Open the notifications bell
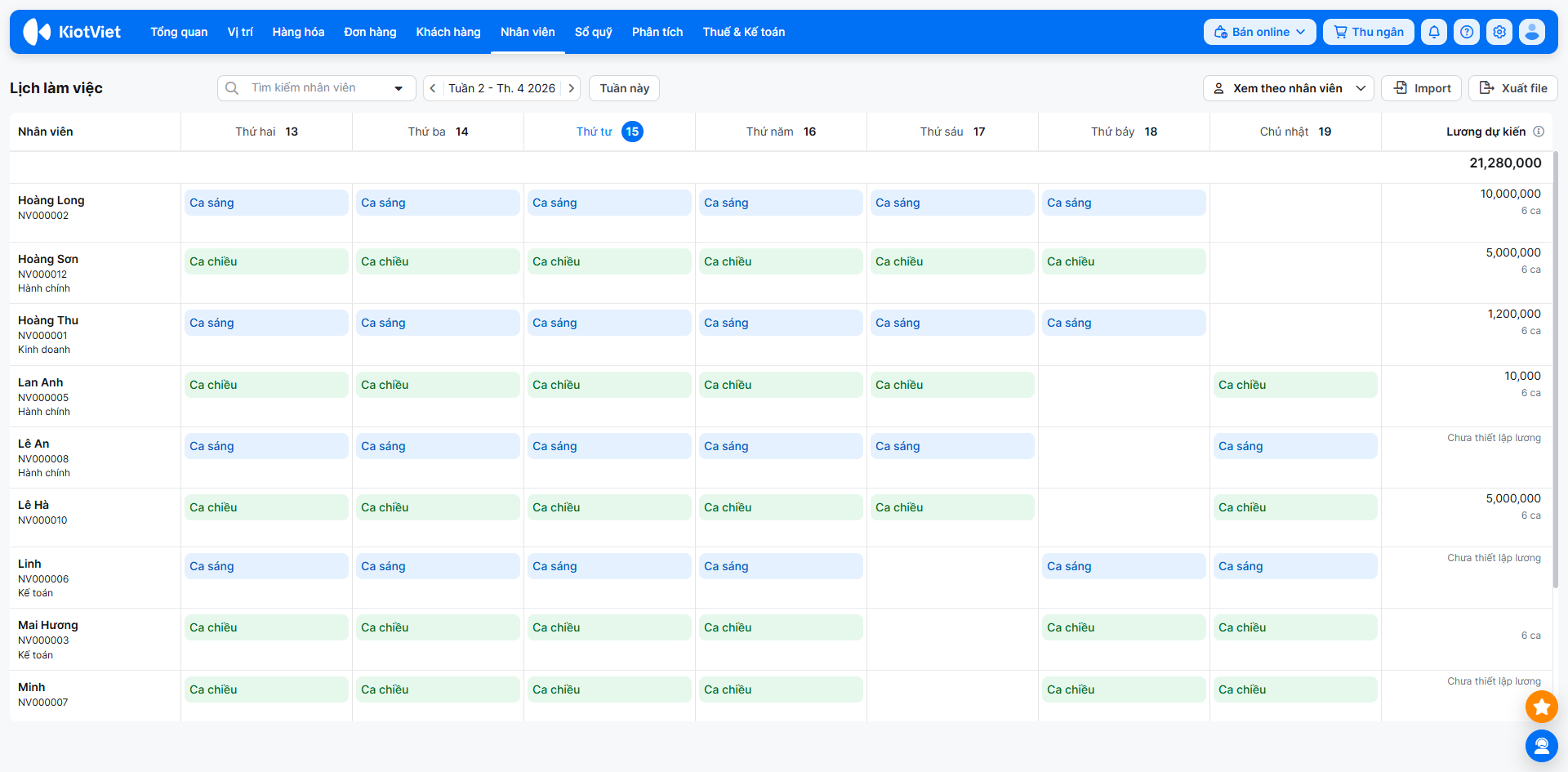This screenshot has width=1568, height=772. (1433, 32)
